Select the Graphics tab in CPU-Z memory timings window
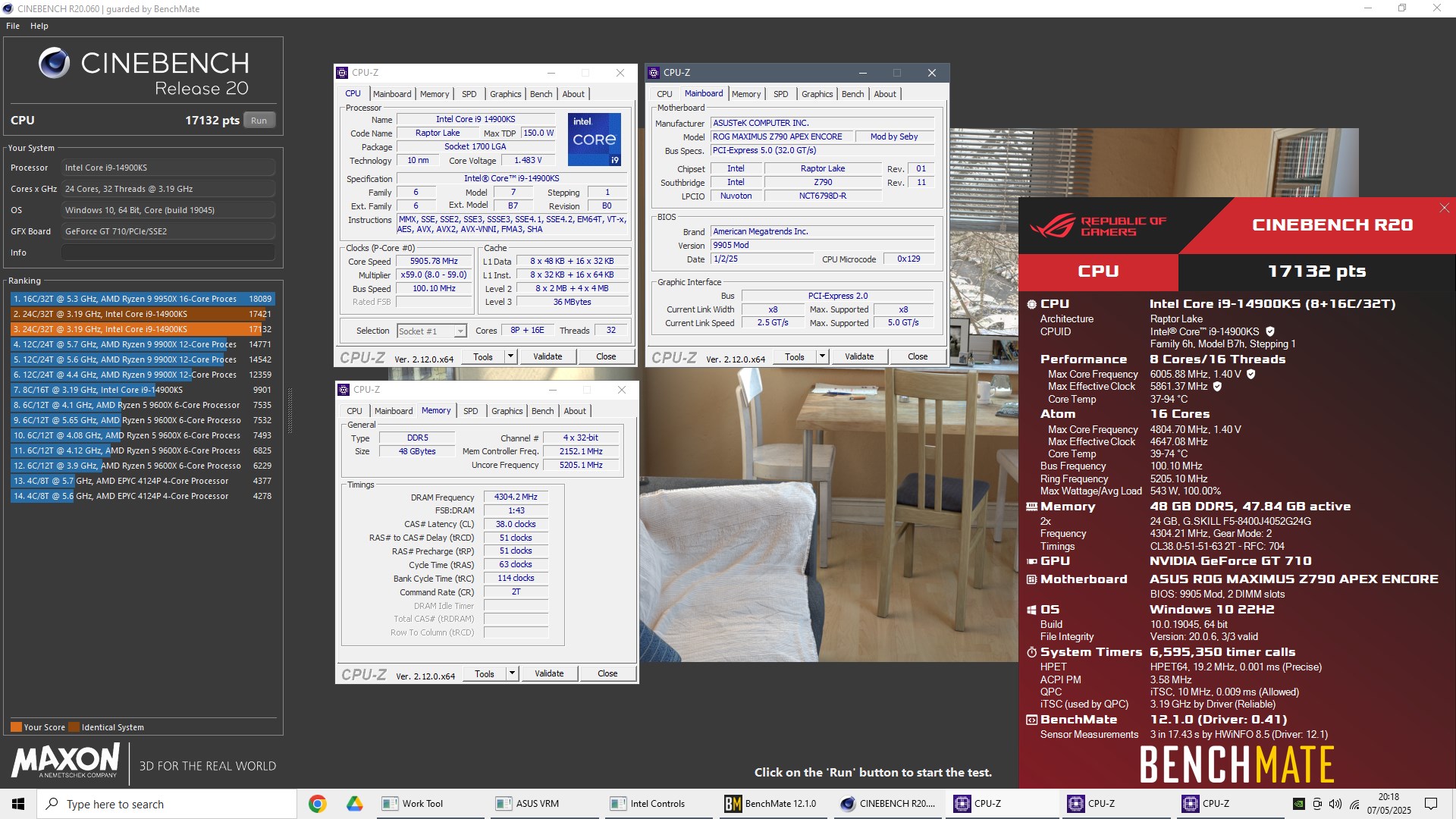 click(x=507, y=411)
